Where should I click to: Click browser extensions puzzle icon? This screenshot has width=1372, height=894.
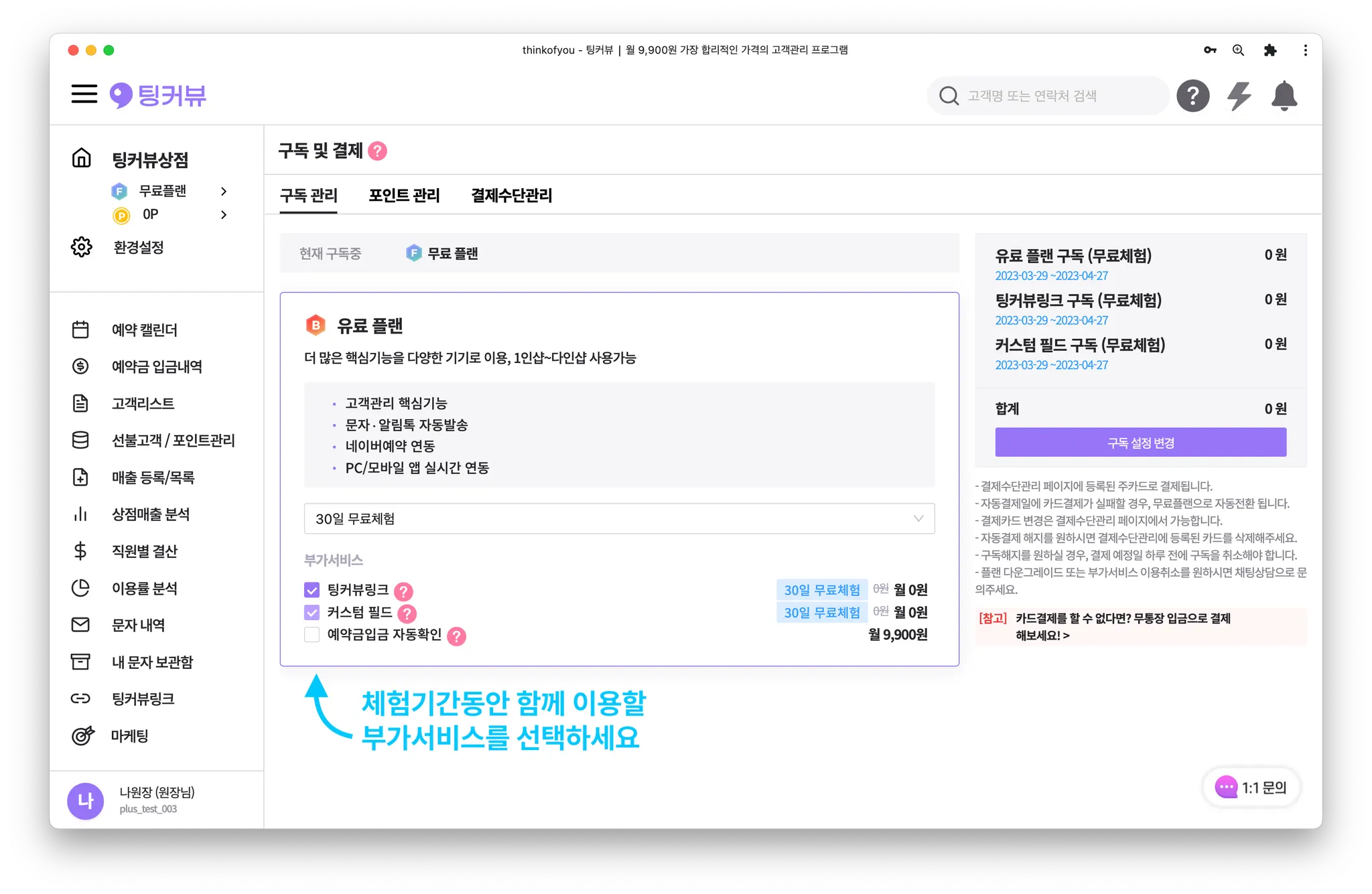click(x=1270, y=50)
